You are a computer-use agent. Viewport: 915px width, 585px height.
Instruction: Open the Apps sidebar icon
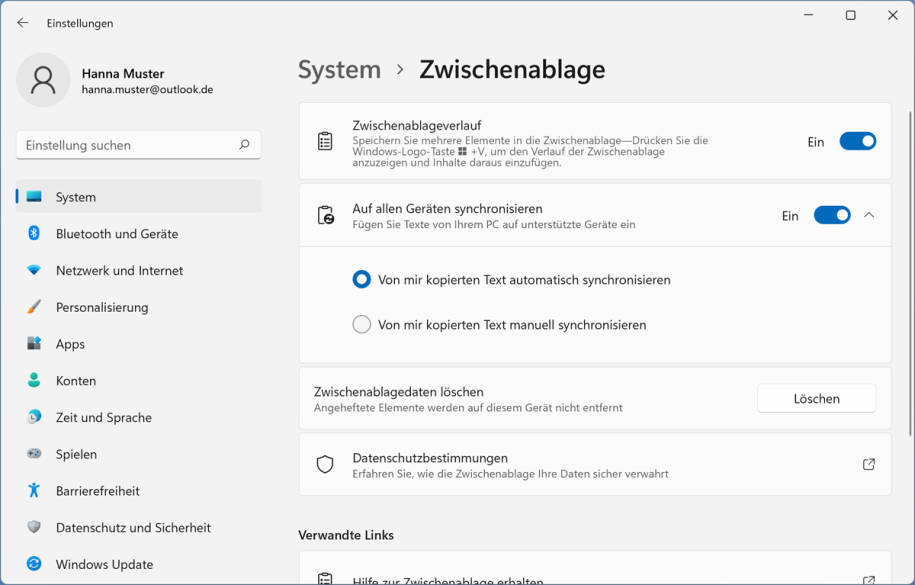(x=34, y=344)
